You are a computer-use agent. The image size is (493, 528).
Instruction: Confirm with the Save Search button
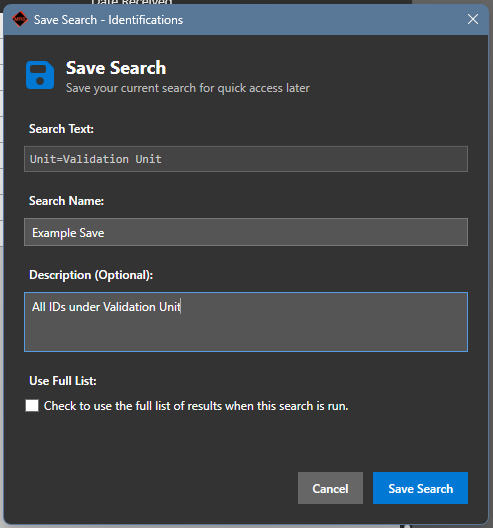(x=420, y=488)
